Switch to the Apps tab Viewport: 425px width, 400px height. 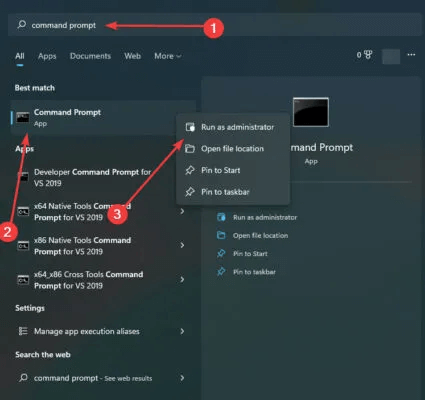click(47, 56)
